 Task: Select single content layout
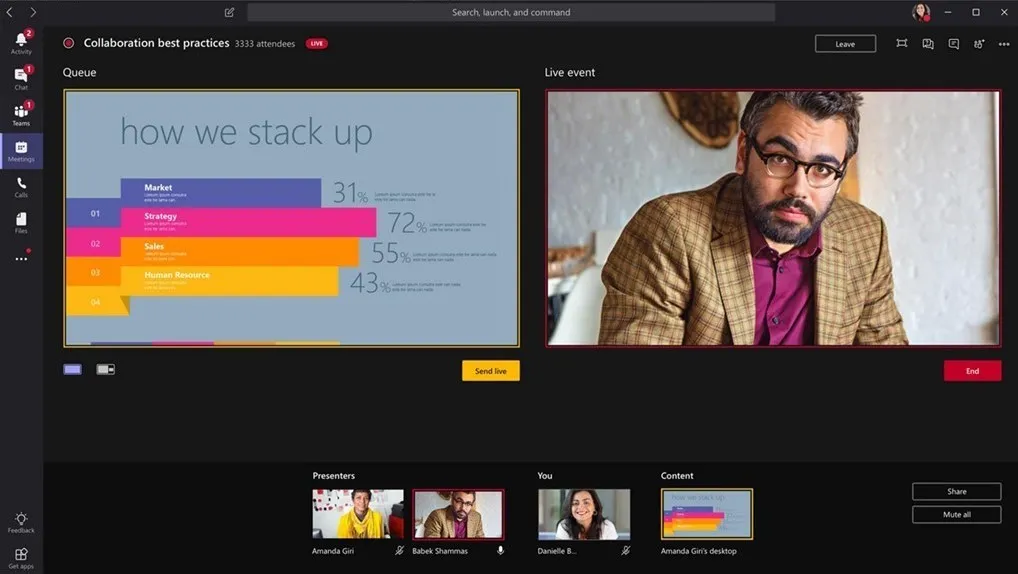[x=73, y=369]
